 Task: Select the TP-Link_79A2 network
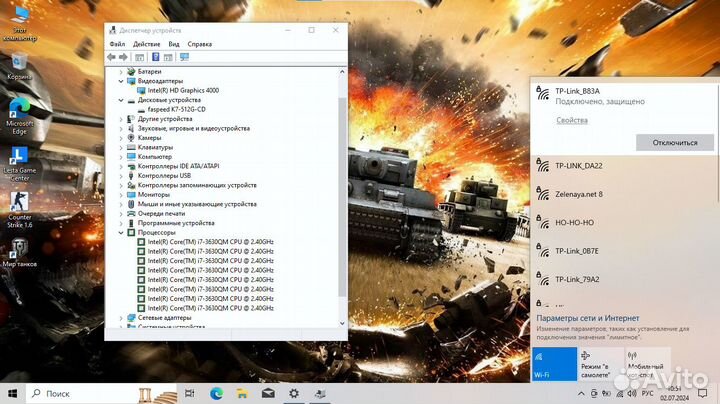pyautogui.click(x=624, y=280)
